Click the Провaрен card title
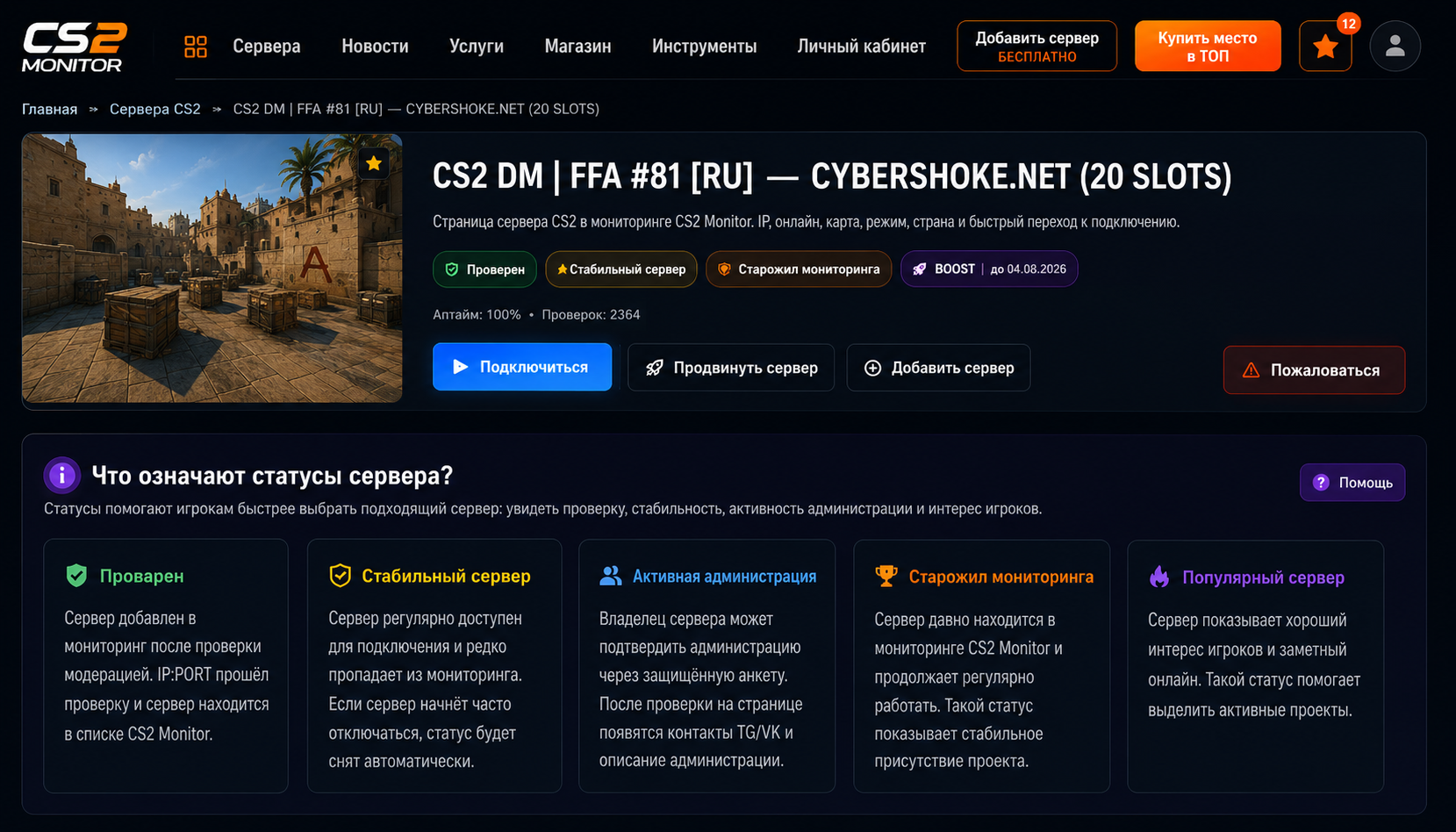This screenshot has width=1456, height=832. pyautogui.click(x=141, y=576)
